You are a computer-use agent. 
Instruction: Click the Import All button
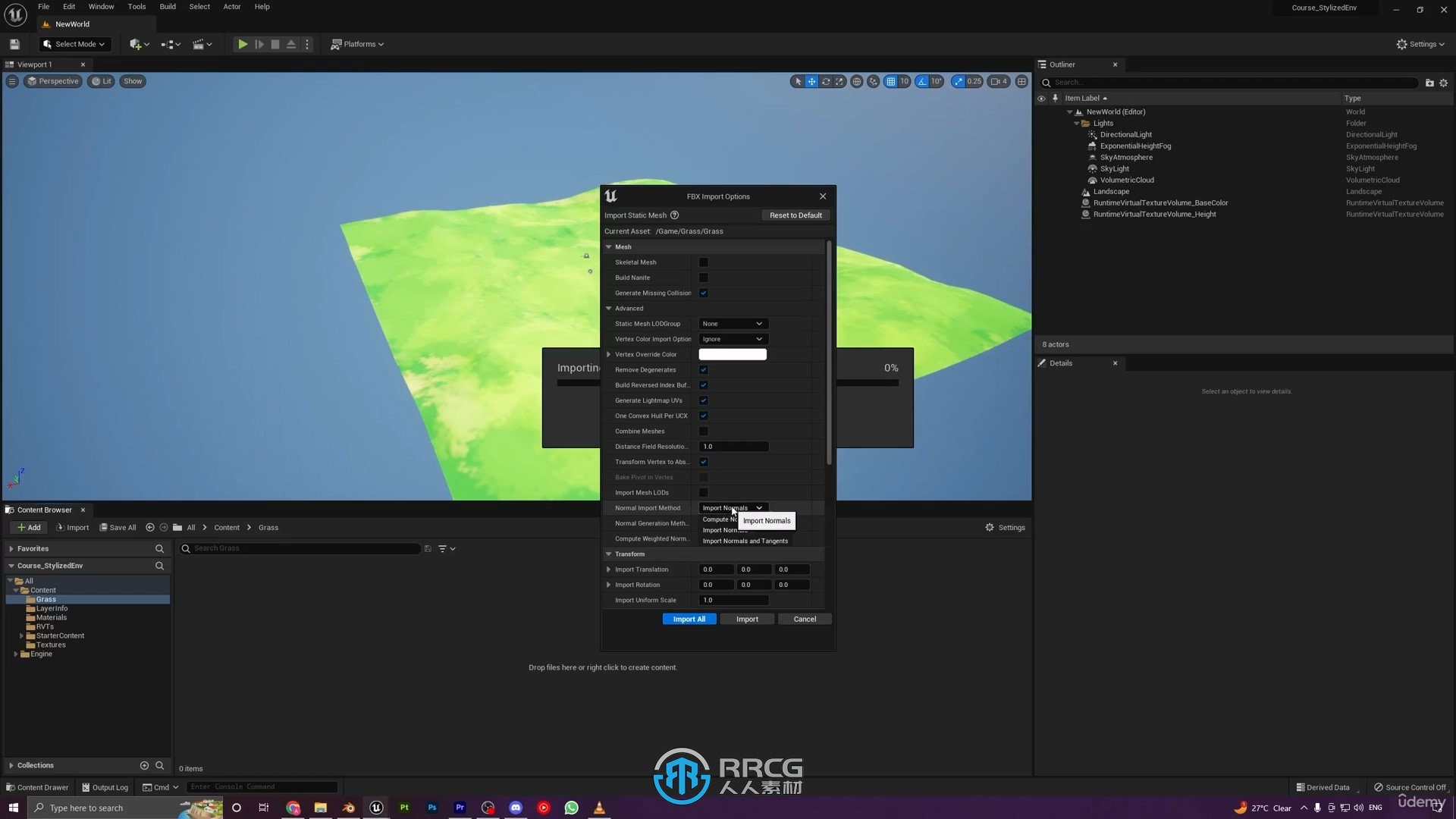(x=689, y=618)
